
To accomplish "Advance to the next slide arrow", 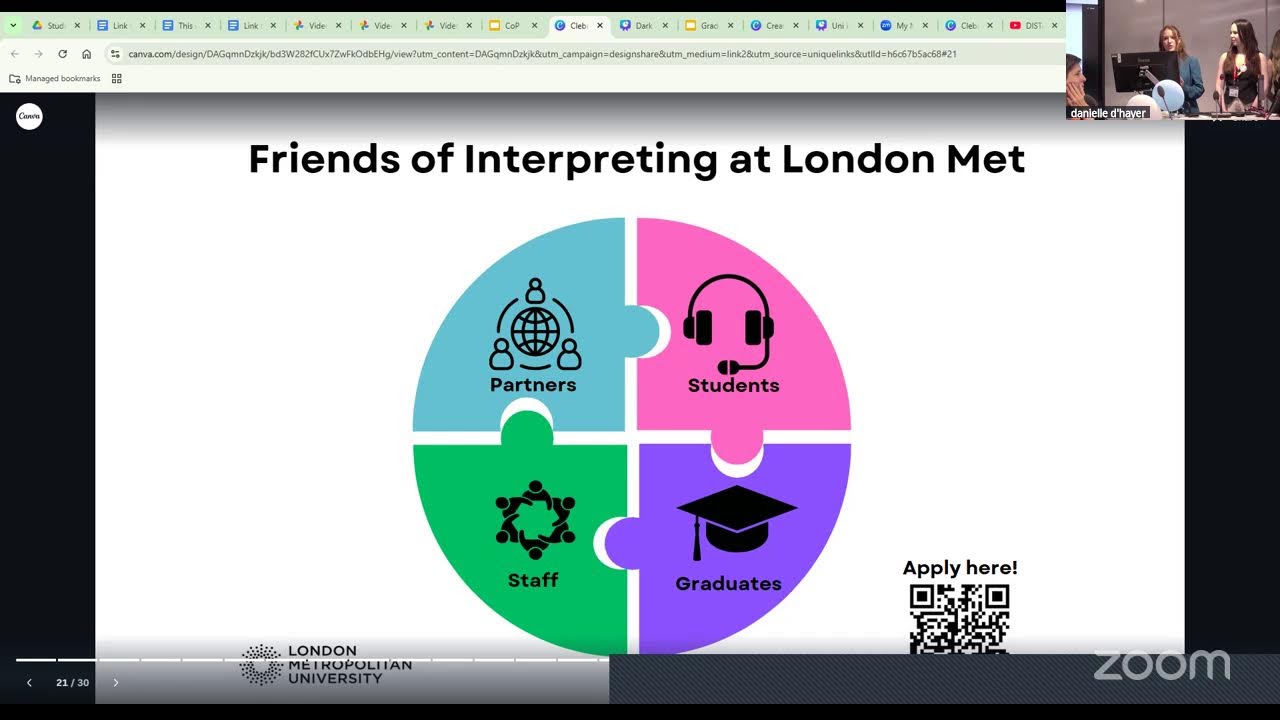I will 115,683.
